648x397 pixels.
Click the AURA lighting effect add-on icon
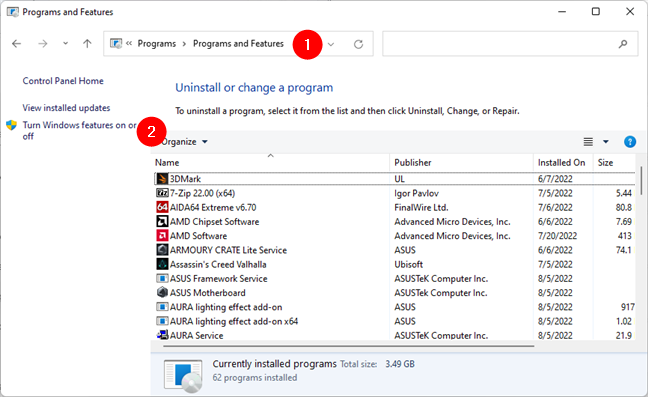[162, 307]
